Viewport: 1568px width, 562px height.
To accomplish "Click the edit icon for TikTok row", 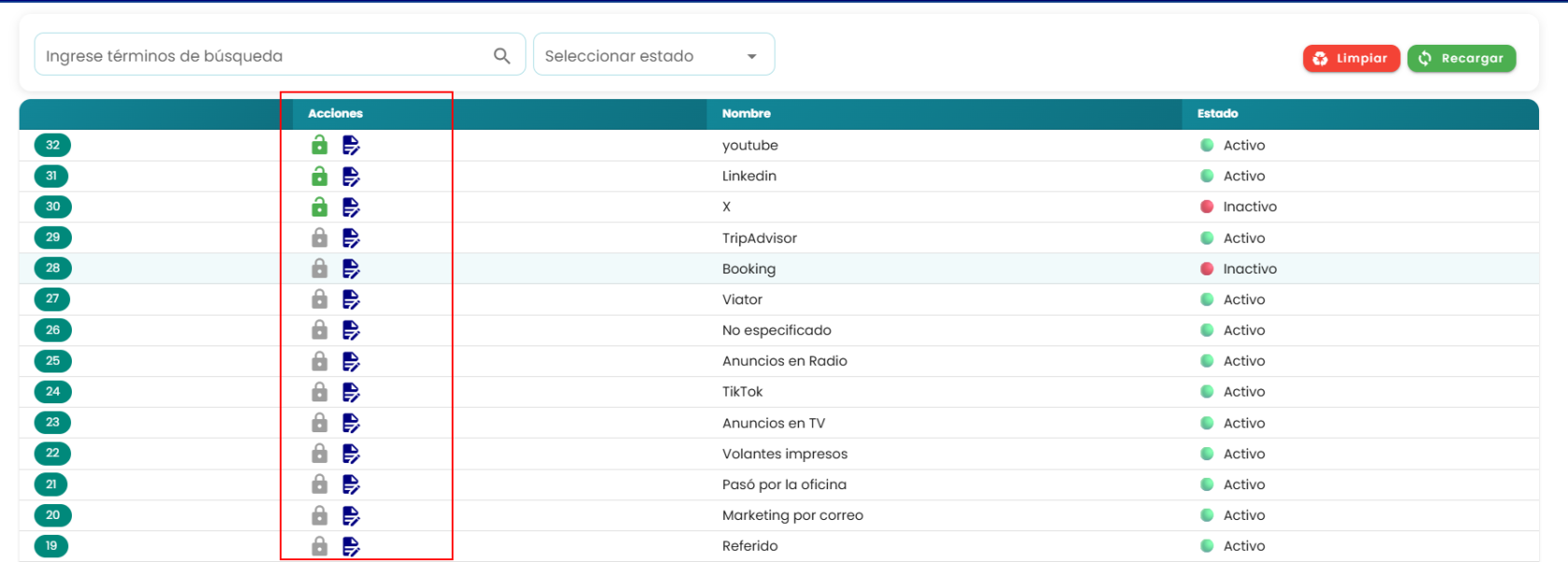I will (351, 392).
